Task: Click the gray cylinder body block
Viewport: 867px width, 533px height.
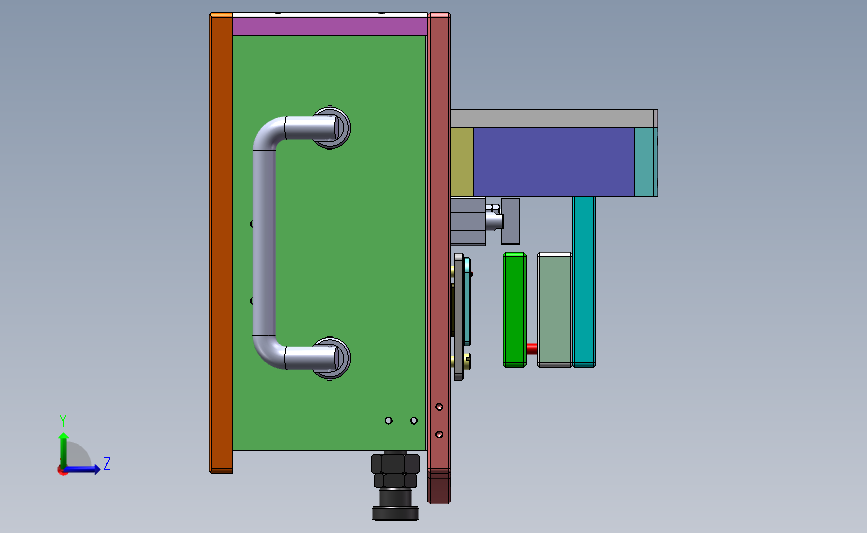Action: [x=468, y=221]
